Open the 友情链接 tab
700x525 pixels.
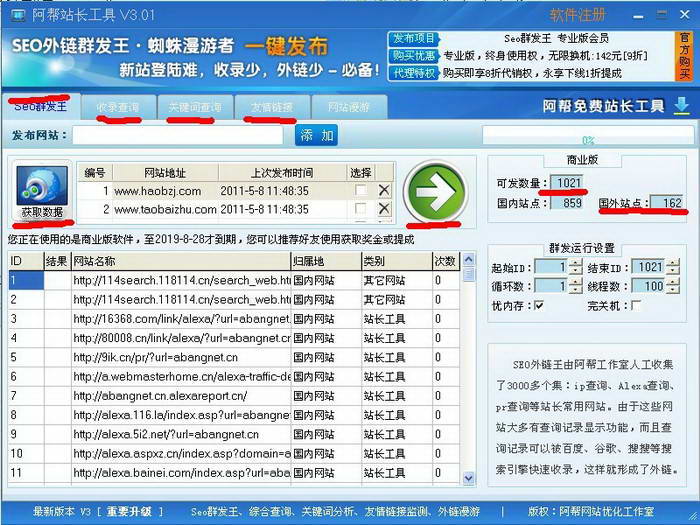point(272,107)
